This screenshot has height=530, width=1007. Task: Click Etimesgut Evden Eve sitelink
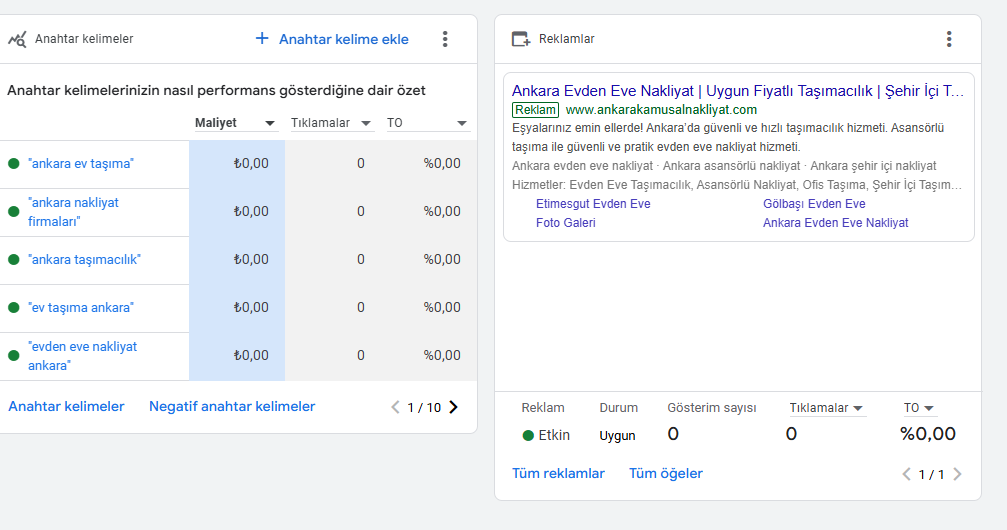pos(593,204)
